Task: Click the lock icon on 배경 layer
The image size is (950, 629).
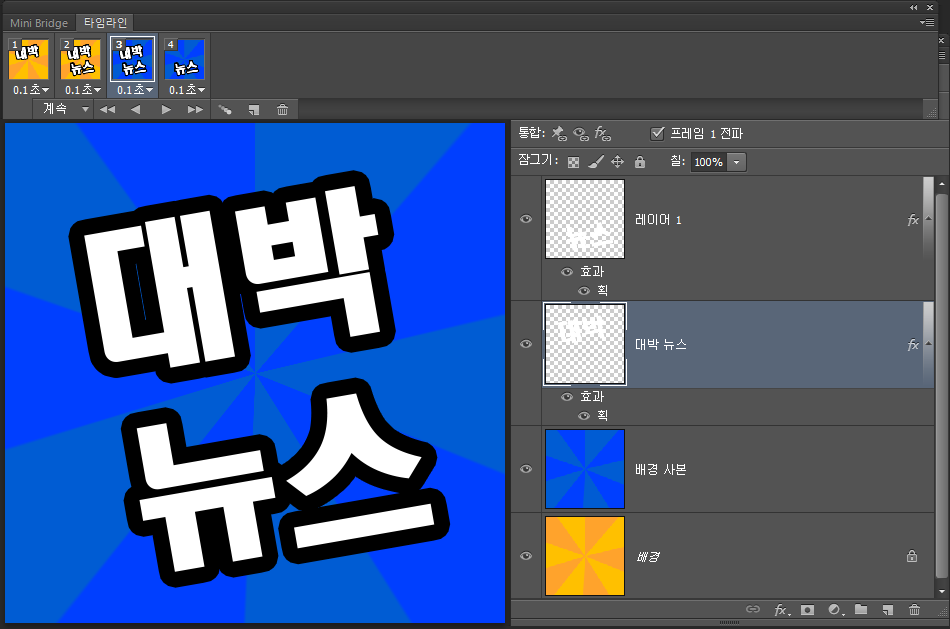Action: coord(911,556)
